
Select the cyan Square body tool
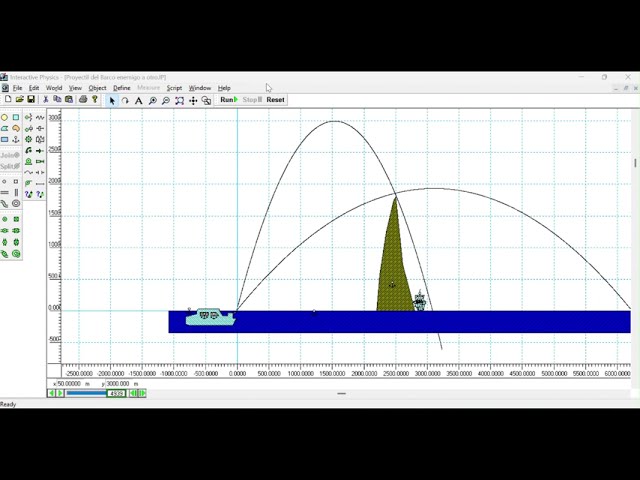[16, 118]
